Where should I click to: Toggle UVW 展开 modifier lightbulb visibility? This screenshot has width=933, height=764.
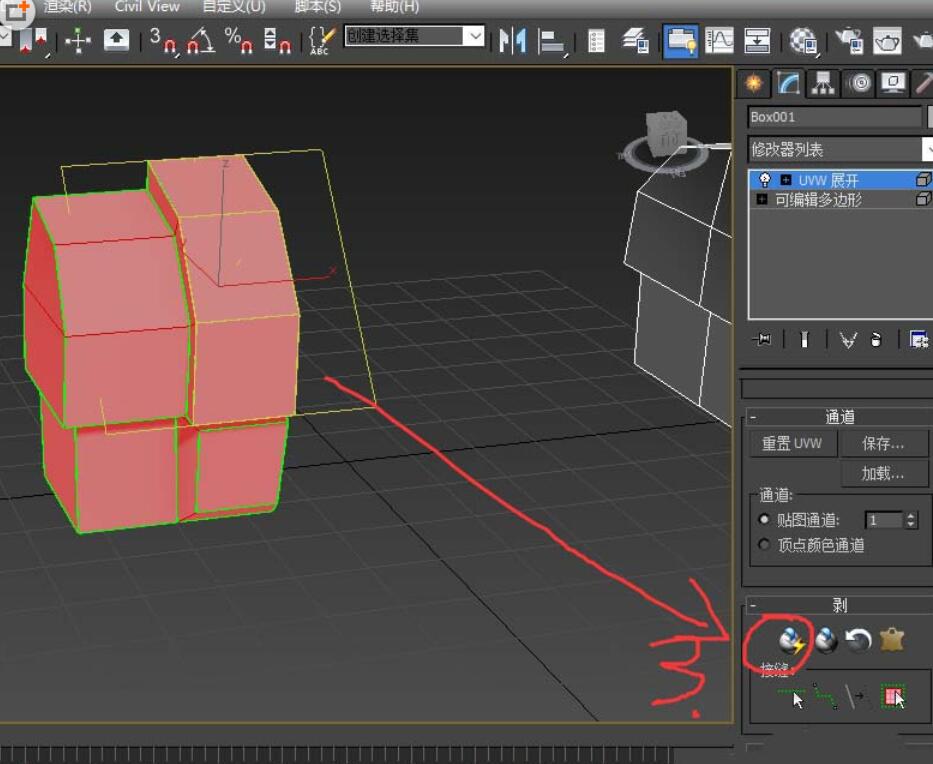click(x=765, y=180)
